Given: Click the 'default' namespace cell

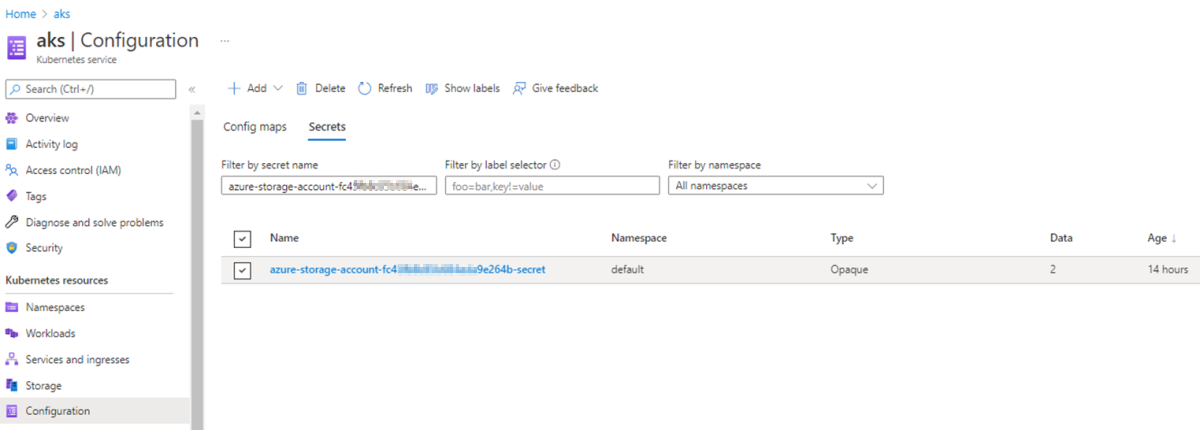Looking at the screenshot, I should tap(627, 270).
